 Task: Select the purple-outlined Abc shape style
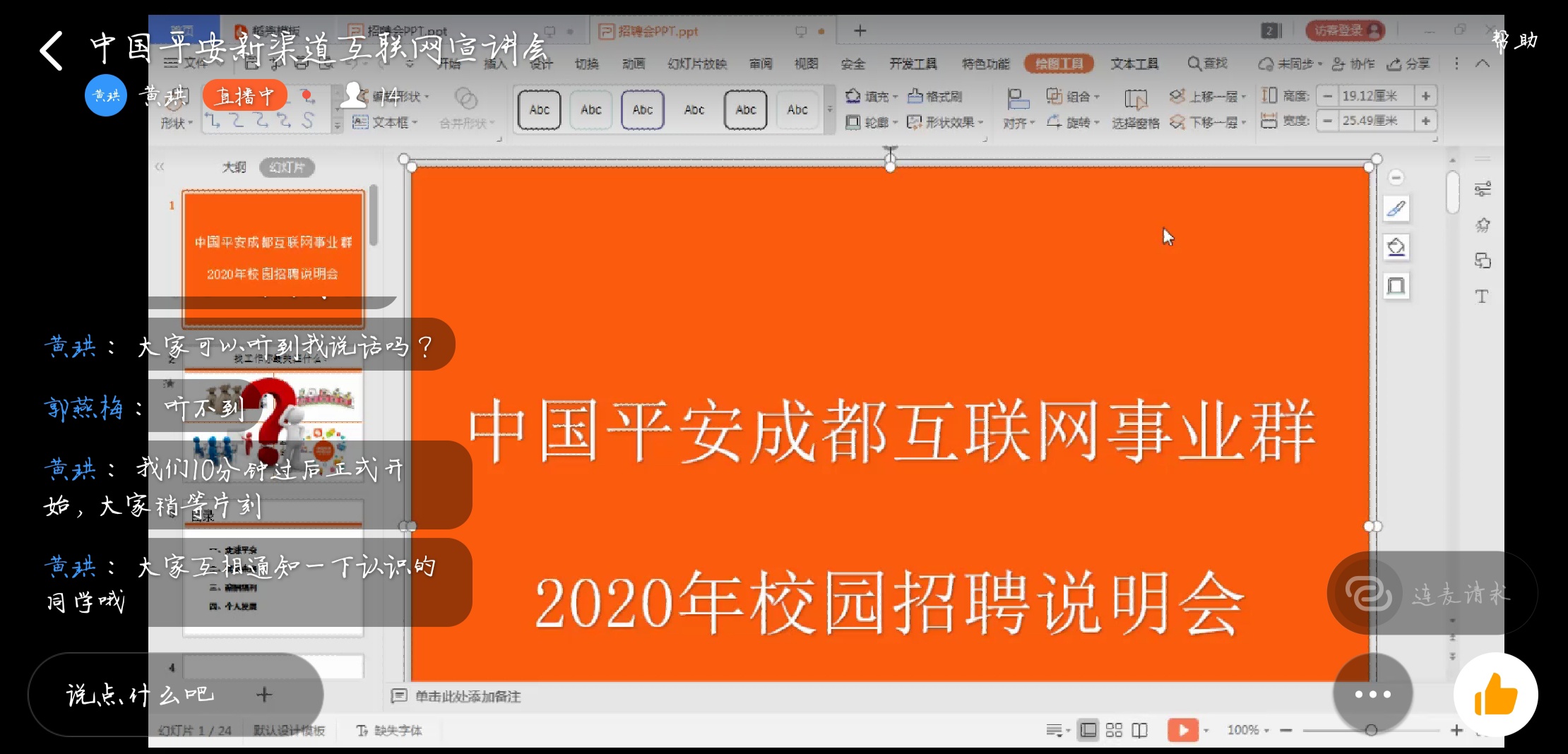tap(643, 109)
